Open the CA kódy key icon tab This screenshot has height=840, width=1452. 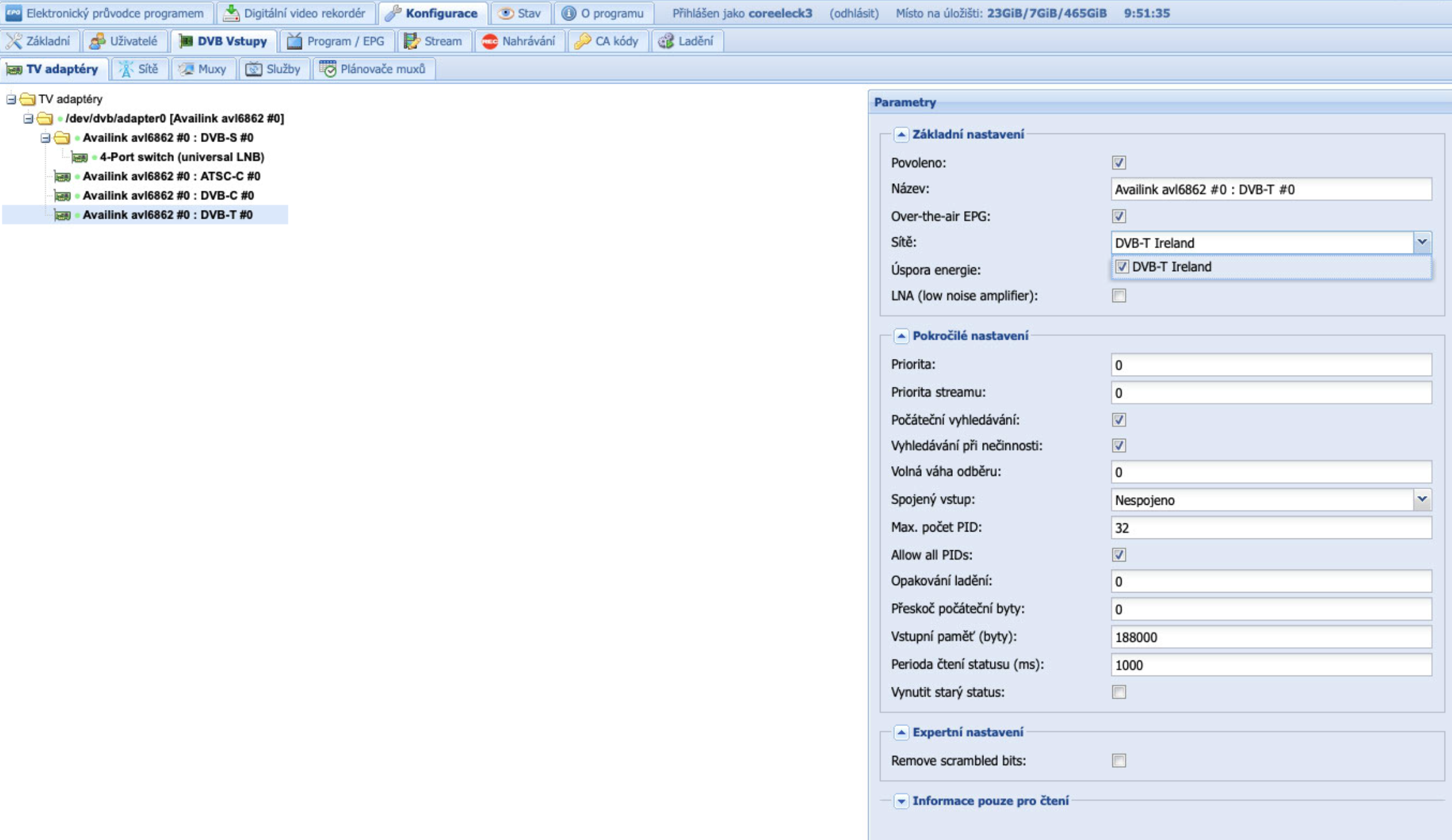(x=607, y=41)
